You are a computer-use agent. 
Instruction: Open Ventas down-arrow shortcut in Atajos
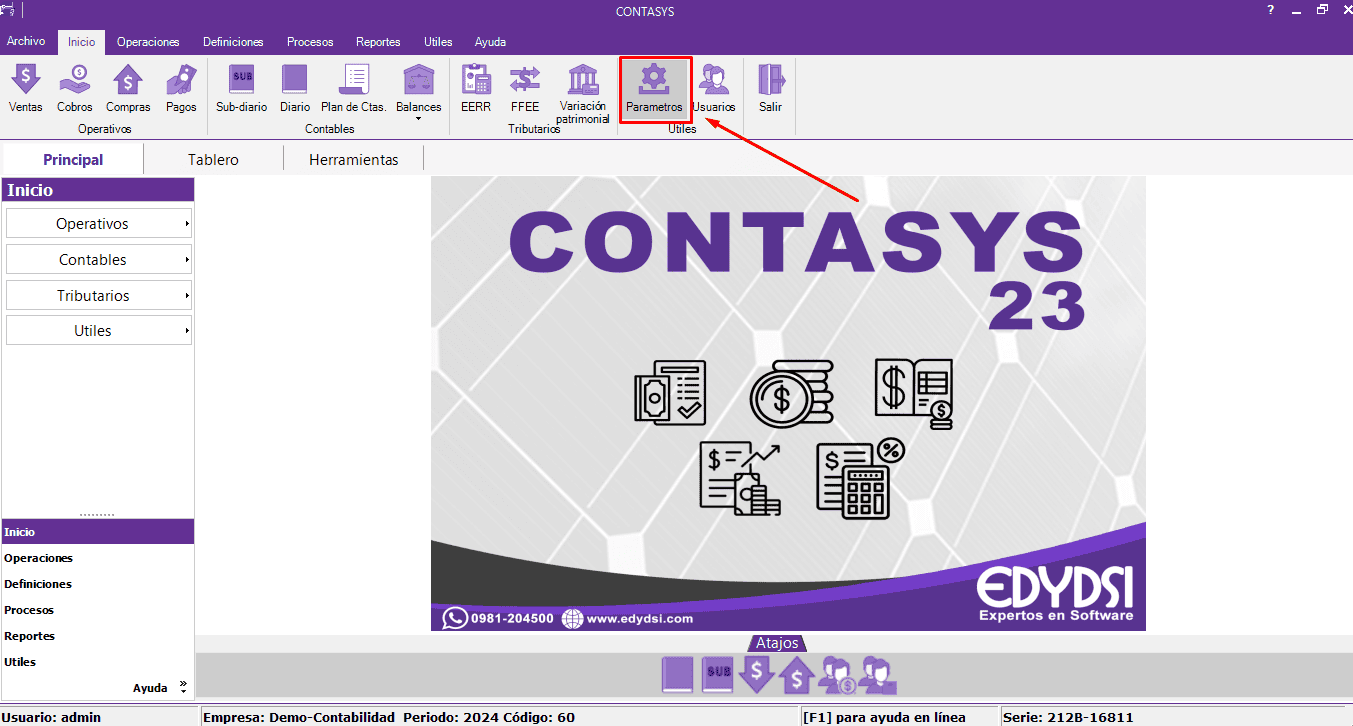(x=756, y=675)
